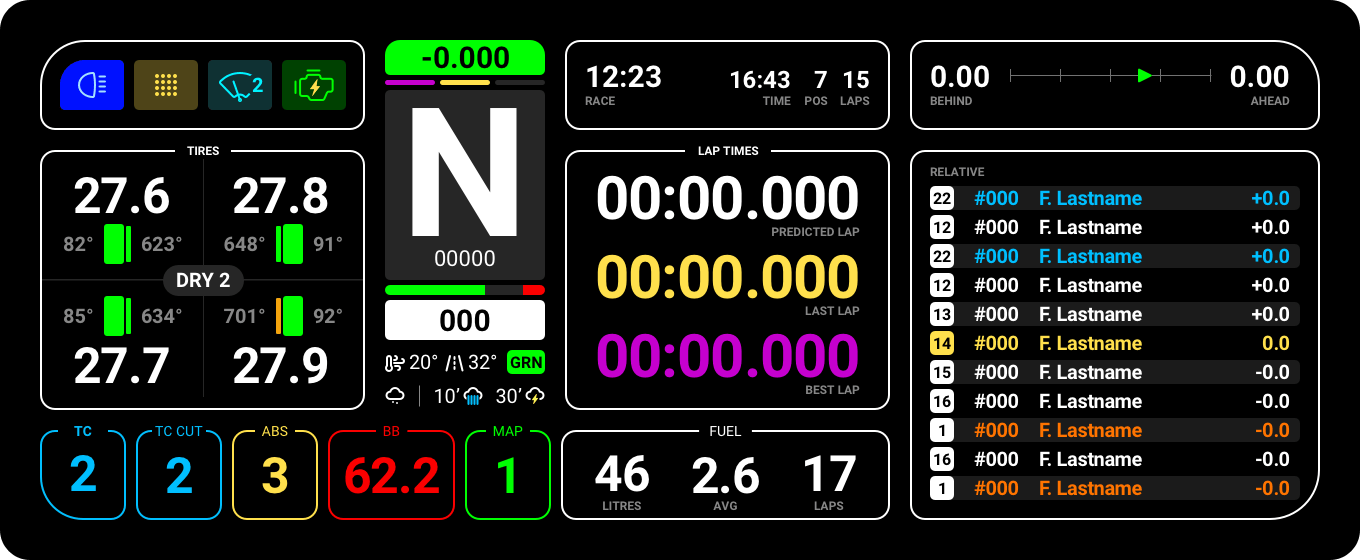
Task: Click the current weather cloud icon
Action: point(396,396)
